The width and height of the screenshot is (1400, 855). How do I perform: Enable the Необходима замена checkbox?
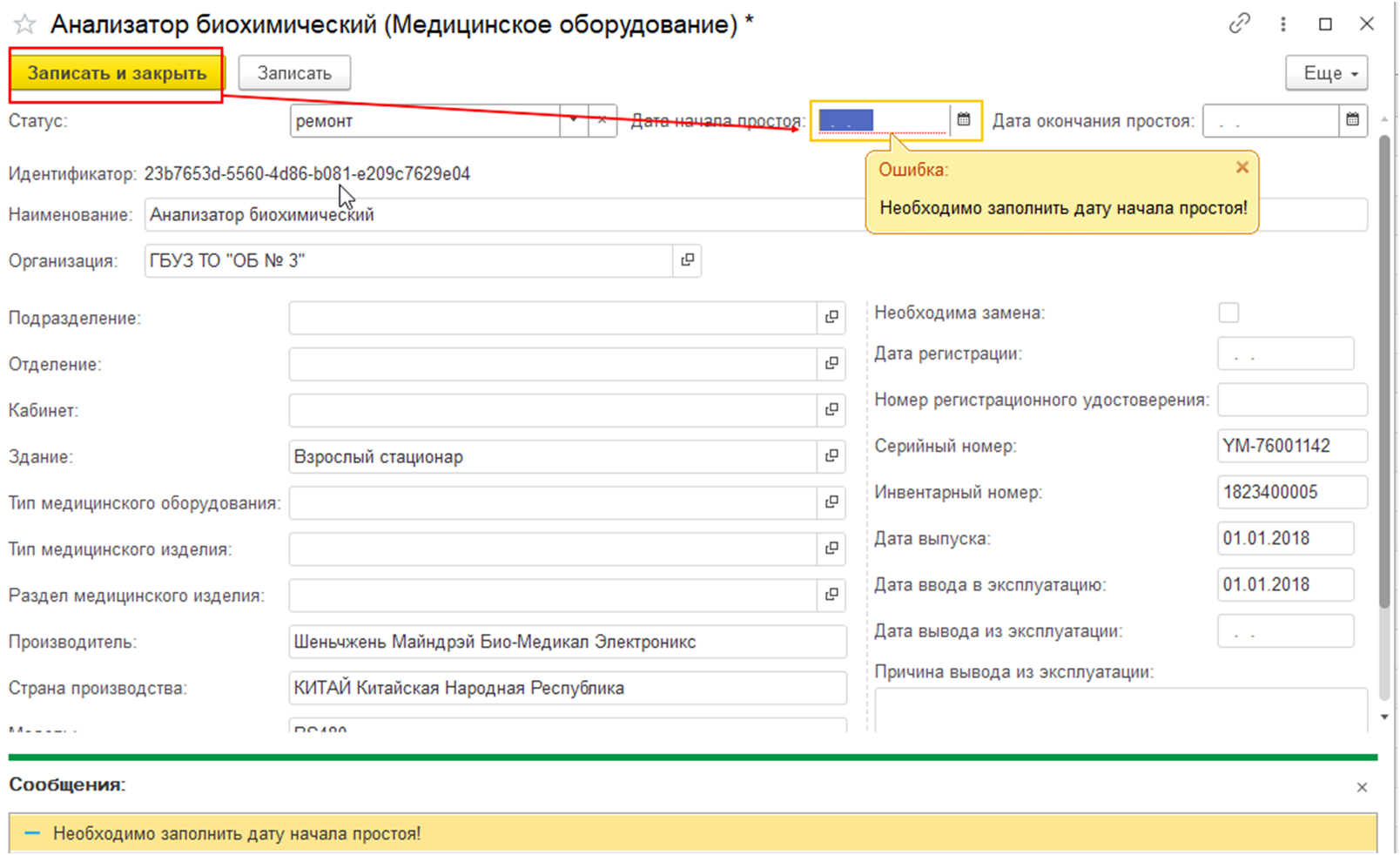(x=1228, y=313)
